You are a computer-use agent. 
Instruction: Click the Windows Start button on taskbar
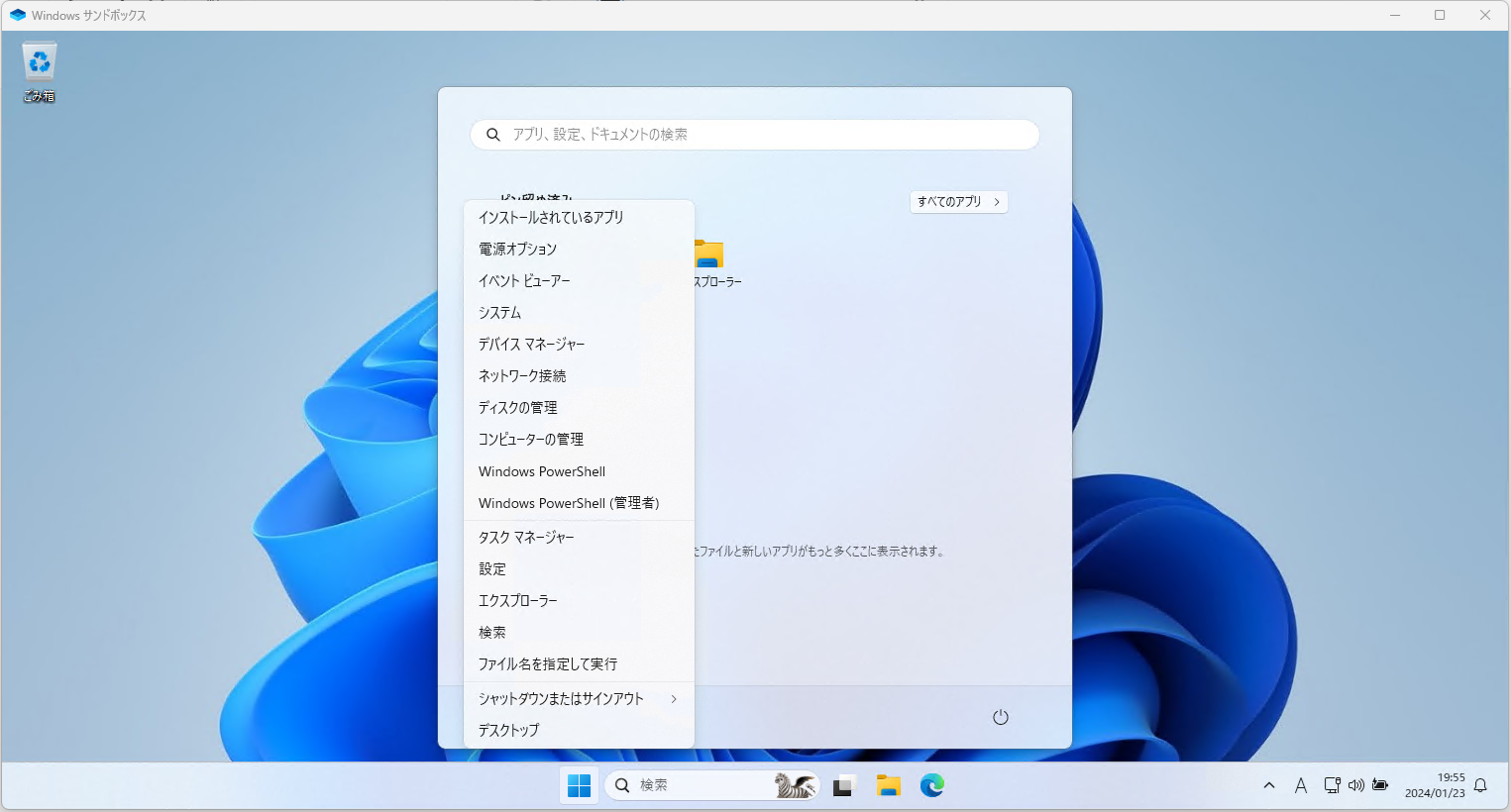click(x=580, y=785)
